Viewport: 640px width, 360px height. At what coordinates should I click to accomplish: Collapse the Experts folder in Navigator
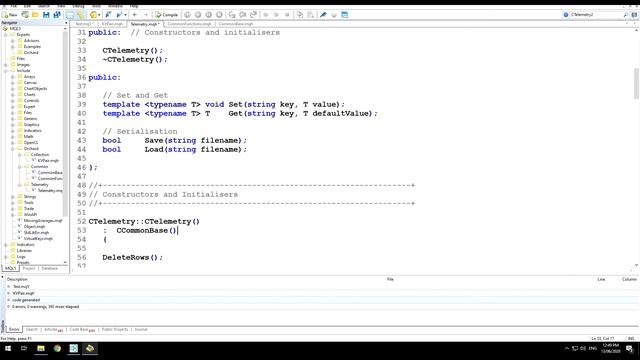[x=6, y=35]
